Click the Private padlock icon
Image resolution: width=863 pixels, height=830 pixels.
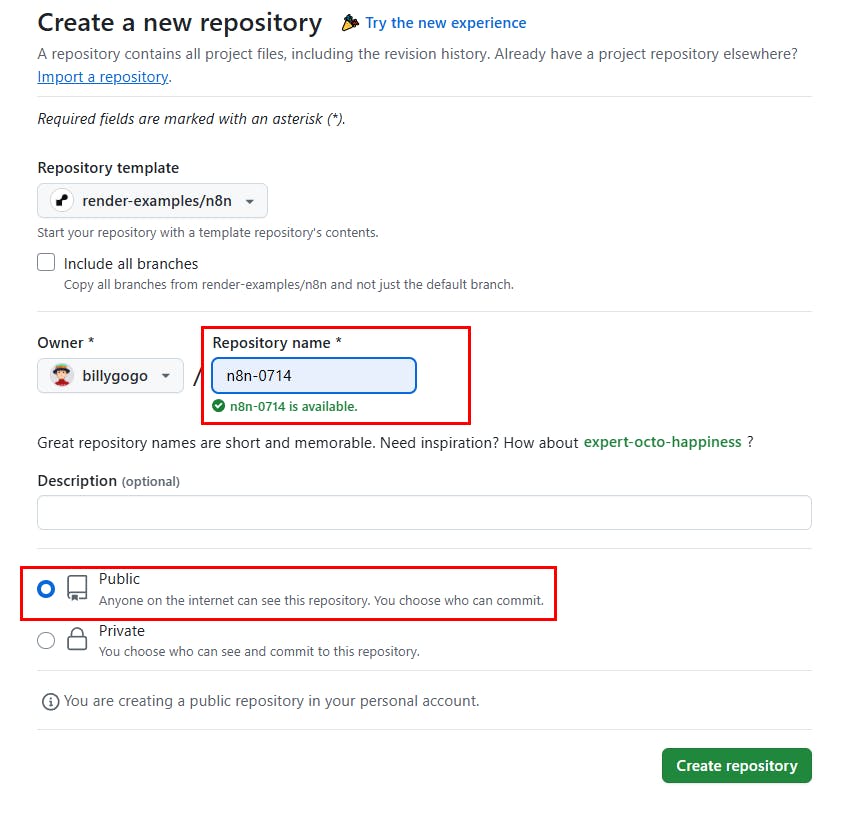pos(77,639)
